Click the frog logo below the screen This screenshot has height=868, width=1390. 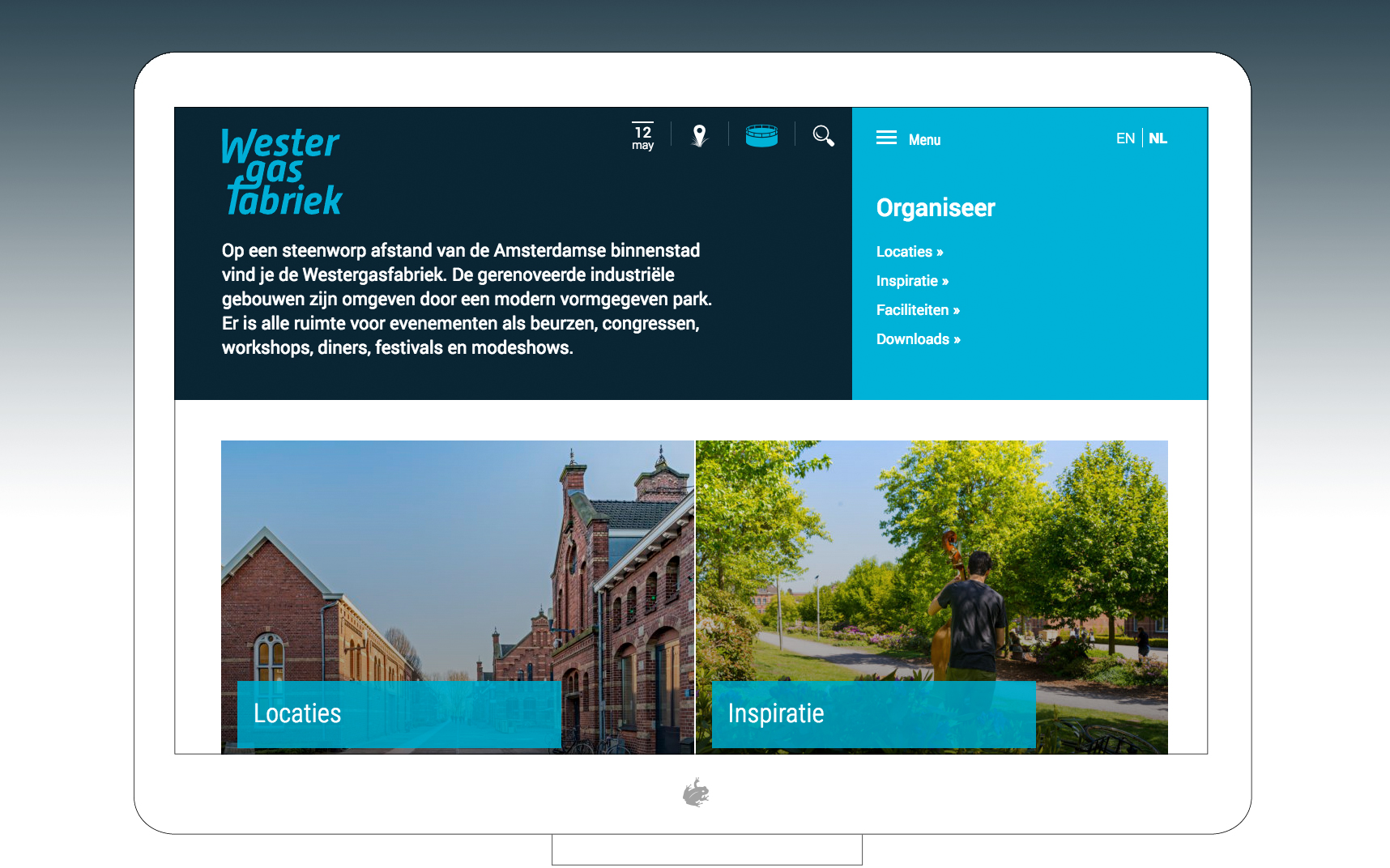(696, 793)
